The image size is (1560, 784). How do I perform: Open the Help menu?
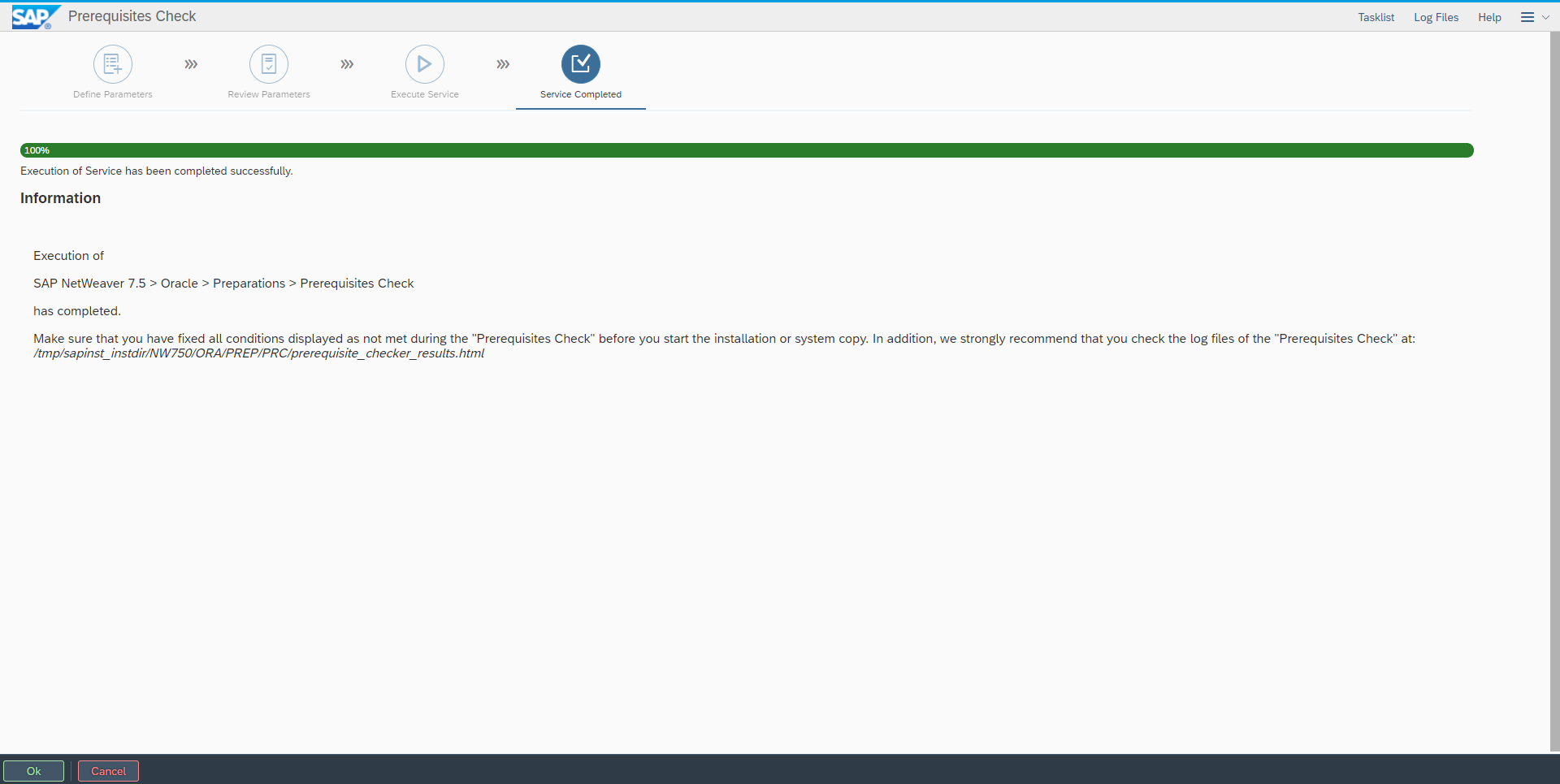click(x=1489, y=17)
